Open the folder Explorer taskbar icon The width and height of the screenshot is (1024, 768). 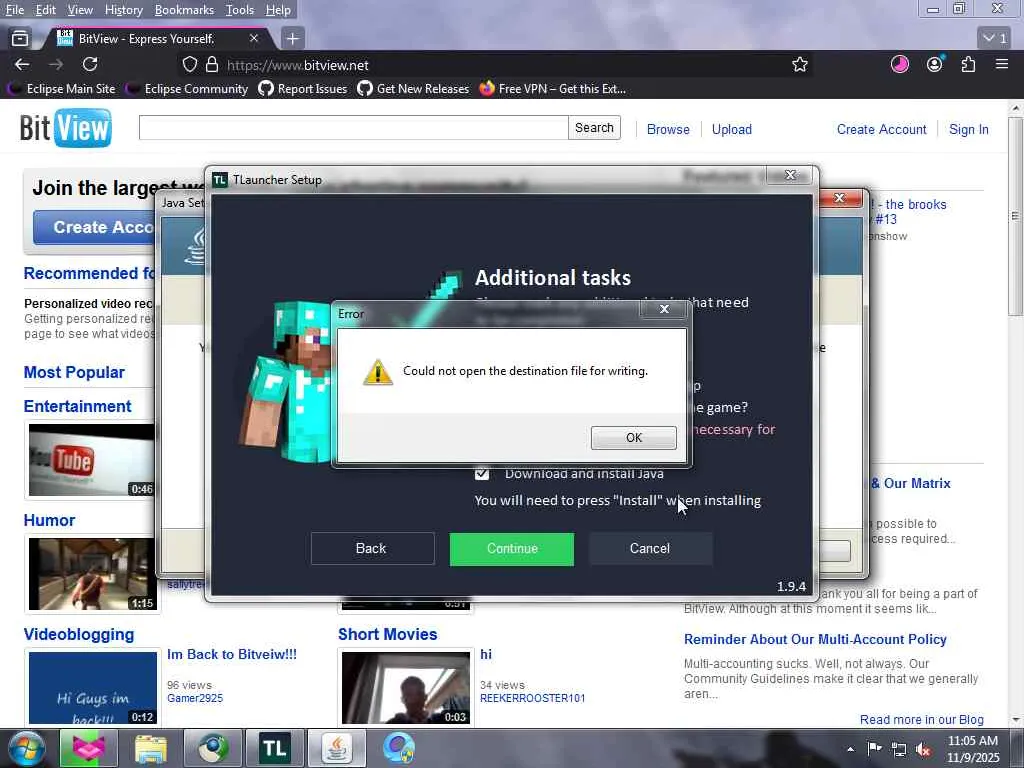point(150,748)
